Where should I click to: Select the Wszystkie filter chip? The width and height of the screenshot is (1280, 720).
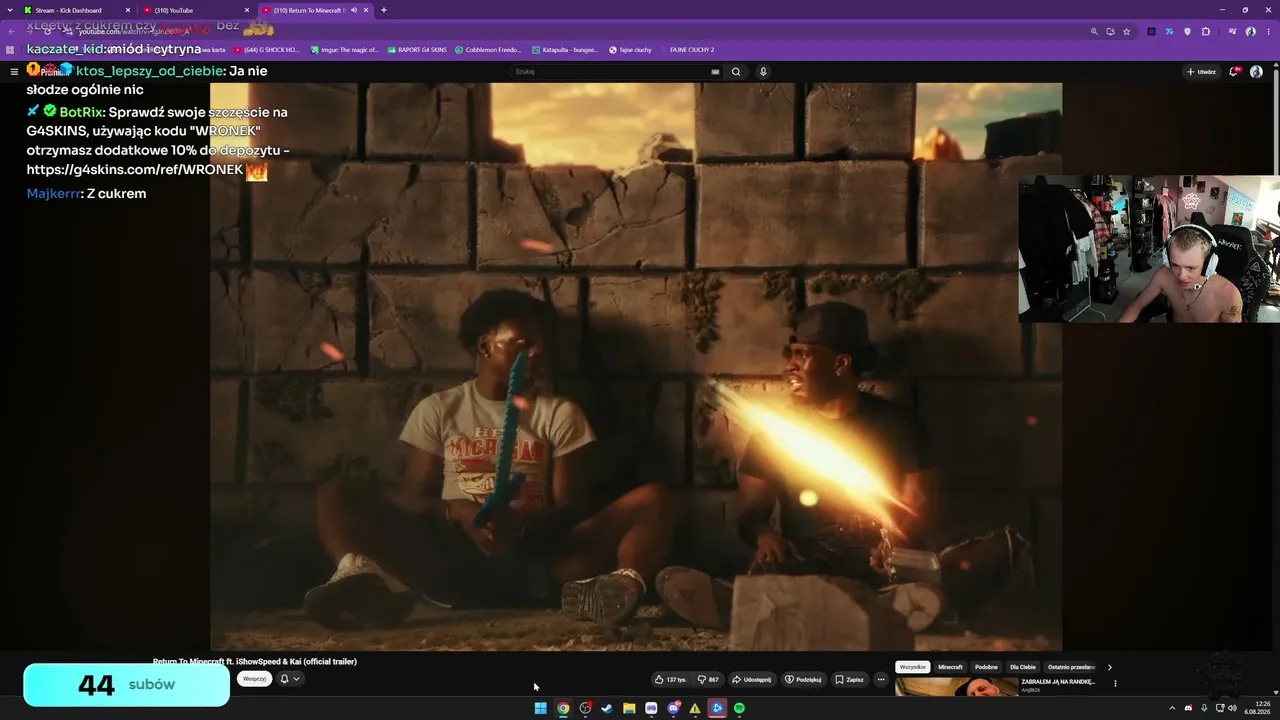[x=913, y=667]
